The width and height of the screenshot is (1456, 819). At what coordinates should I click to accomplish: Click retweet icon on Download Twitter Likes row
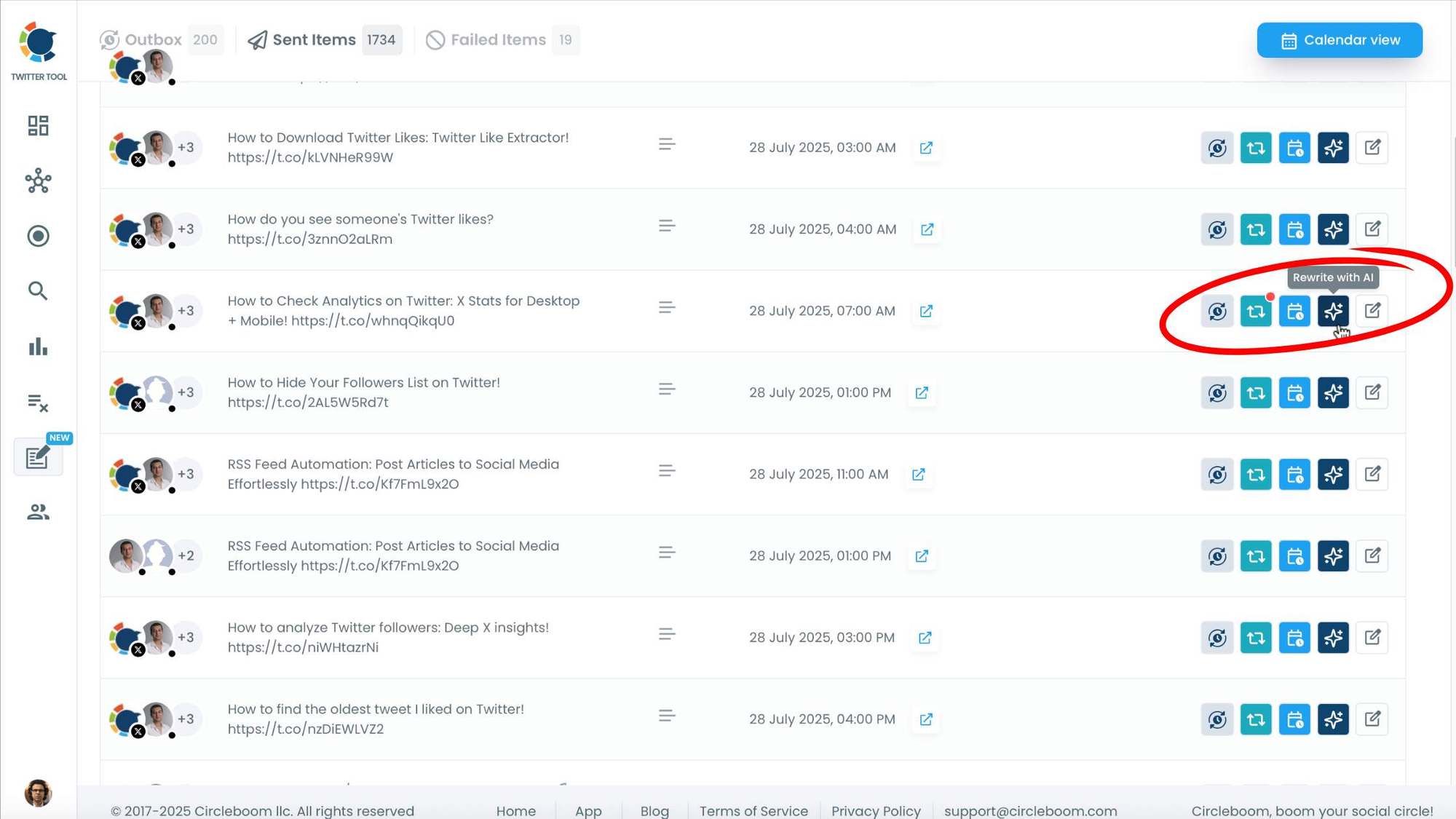click(x=1256, y=148)
